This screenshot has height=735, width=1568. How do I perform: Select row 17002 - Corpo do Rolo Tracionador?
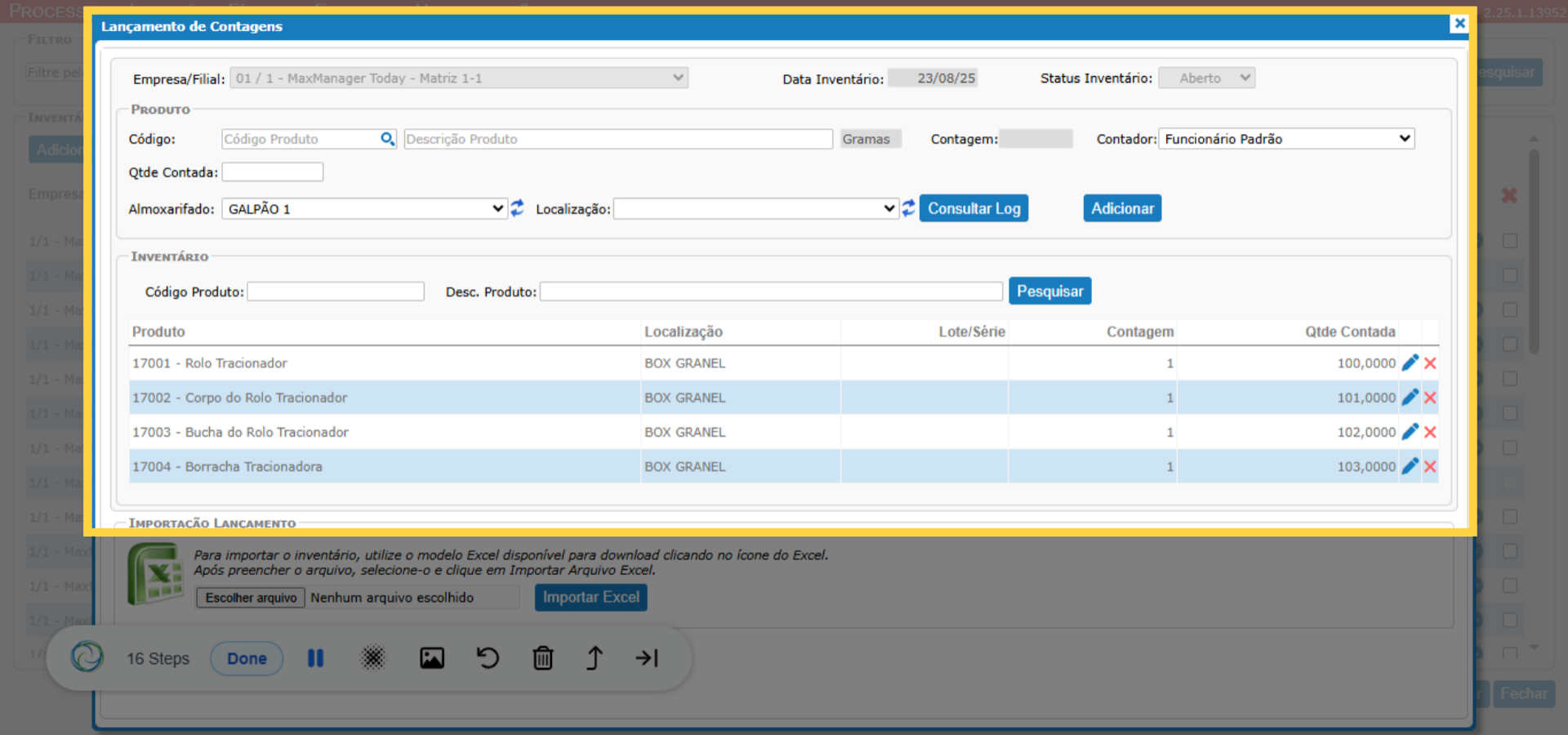[x=784, y=398]
